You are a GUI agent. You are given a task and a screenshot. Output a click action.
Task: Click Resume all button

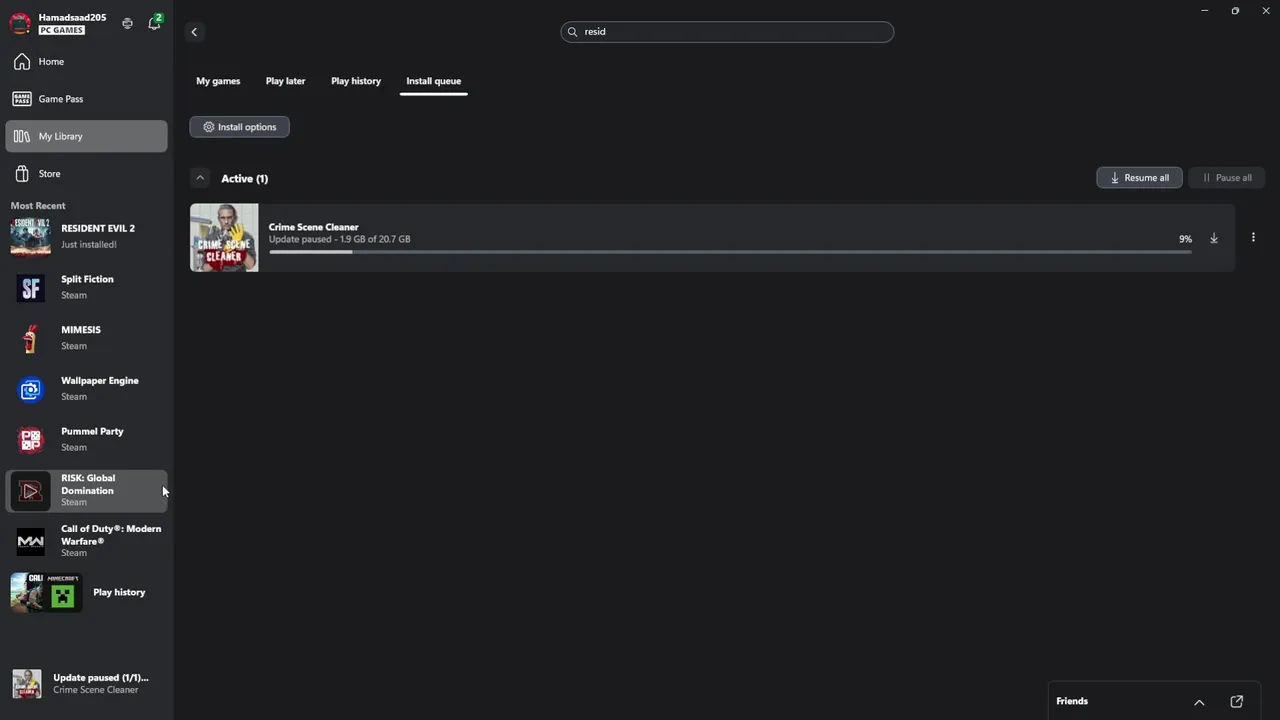[1139, 178]
